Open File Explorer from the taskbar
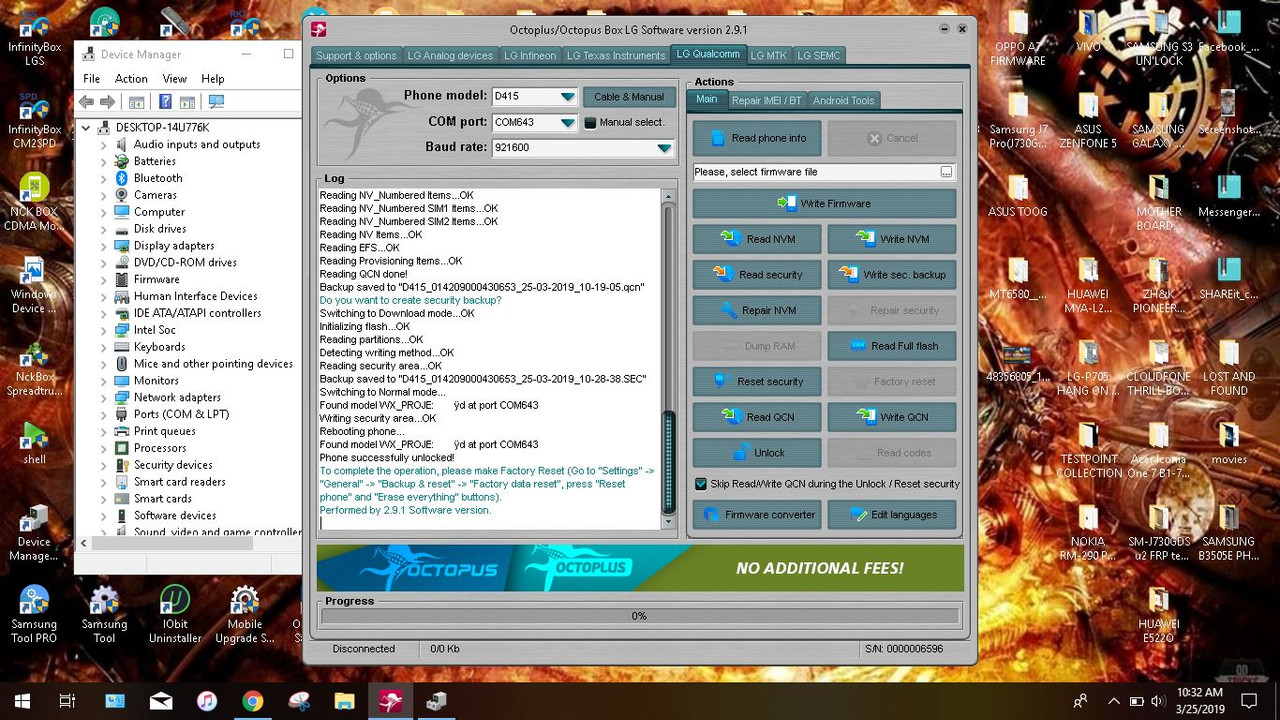This screenshot has width=1280, height=720. (x=344, y=701)
